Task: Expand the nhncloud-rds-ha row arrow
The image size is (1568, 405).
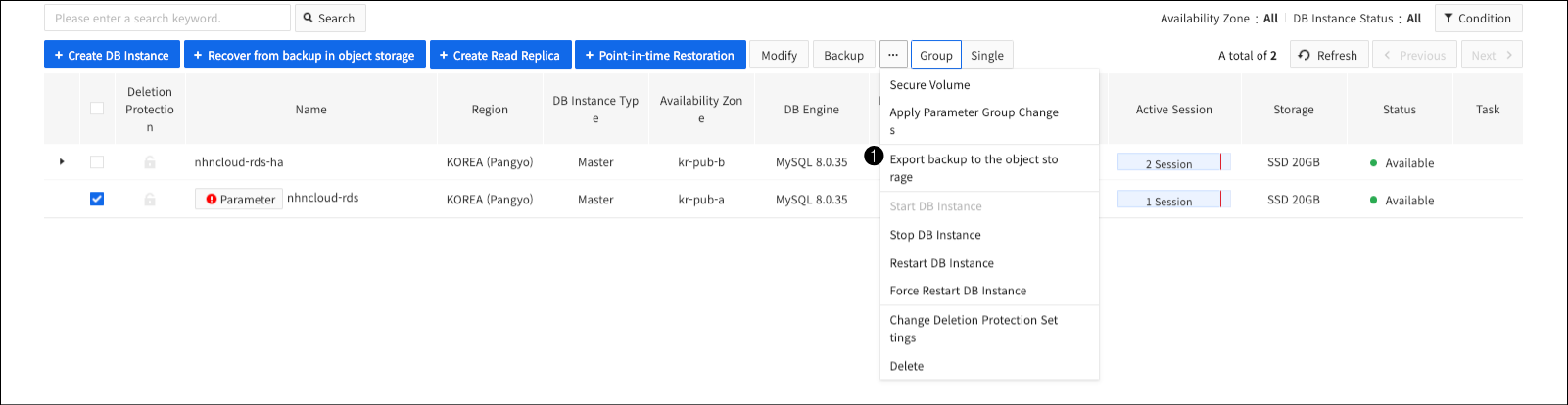Action: [x=62, y=161]
